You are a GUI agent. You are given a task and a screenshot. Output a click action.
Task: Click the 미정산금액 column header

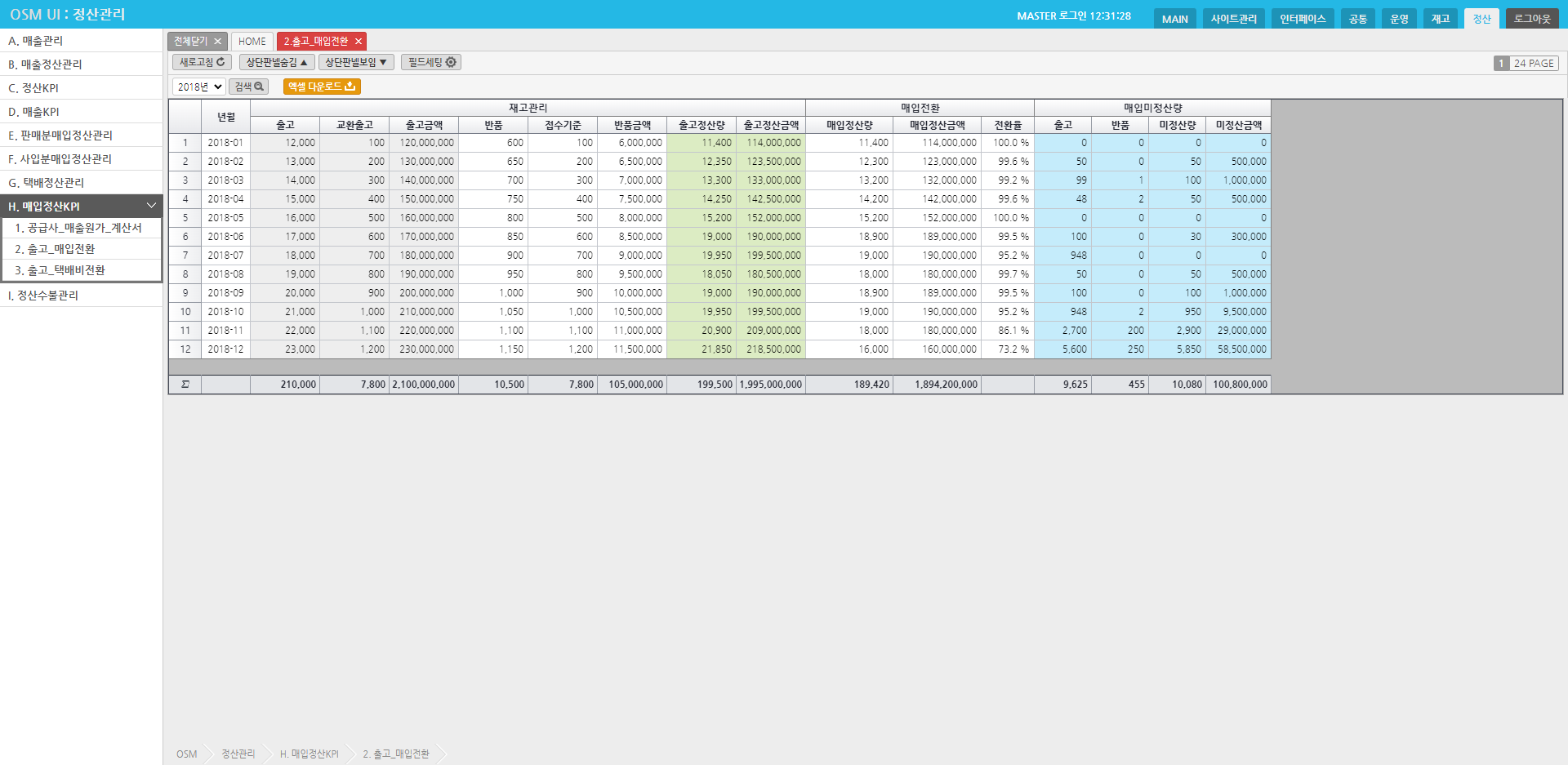coord(1239,125)
